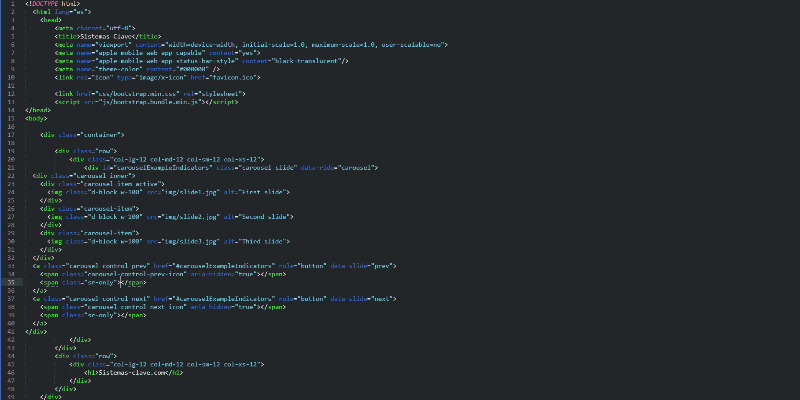Viewport: 800px width, 400px height.
Task: Click line number 33 in the gutter
Action: pyautogui.click(x=11, y=266)
